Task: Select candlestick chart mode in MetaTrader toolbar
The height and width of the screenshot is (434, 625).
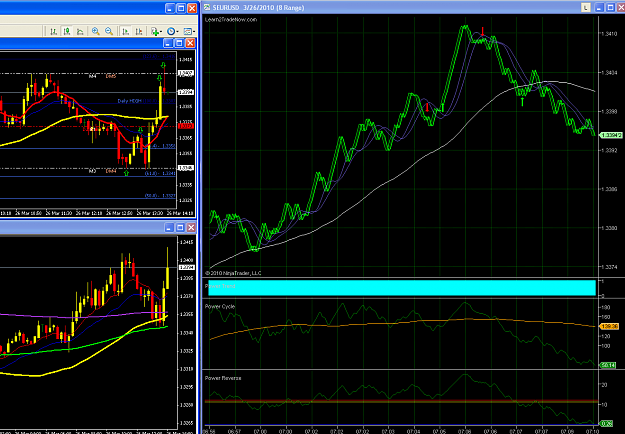Action: [x=67, y=31]
